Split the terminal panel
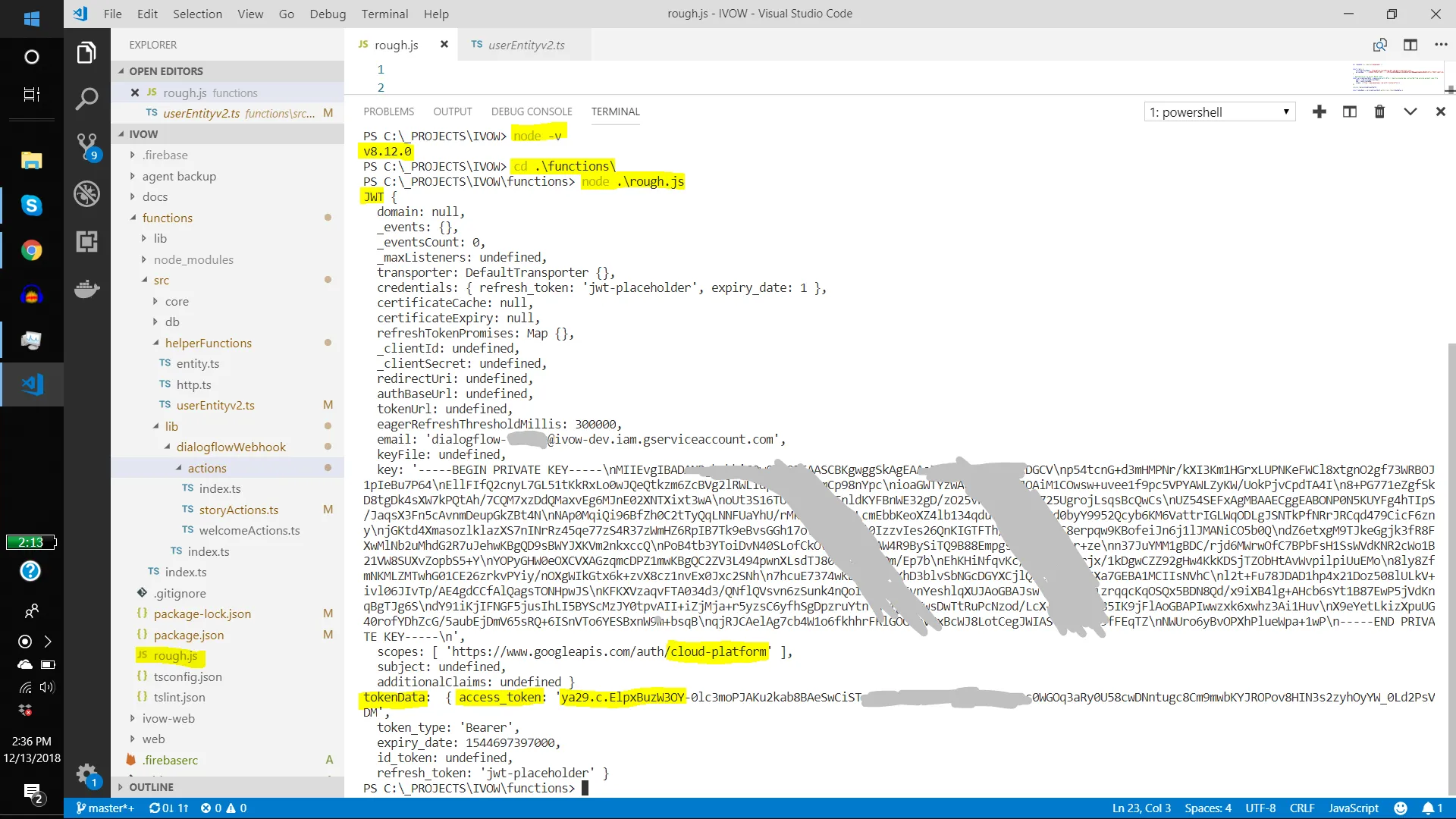The width and height of the screenshot is (1456, 819). tap(1350, 111)
